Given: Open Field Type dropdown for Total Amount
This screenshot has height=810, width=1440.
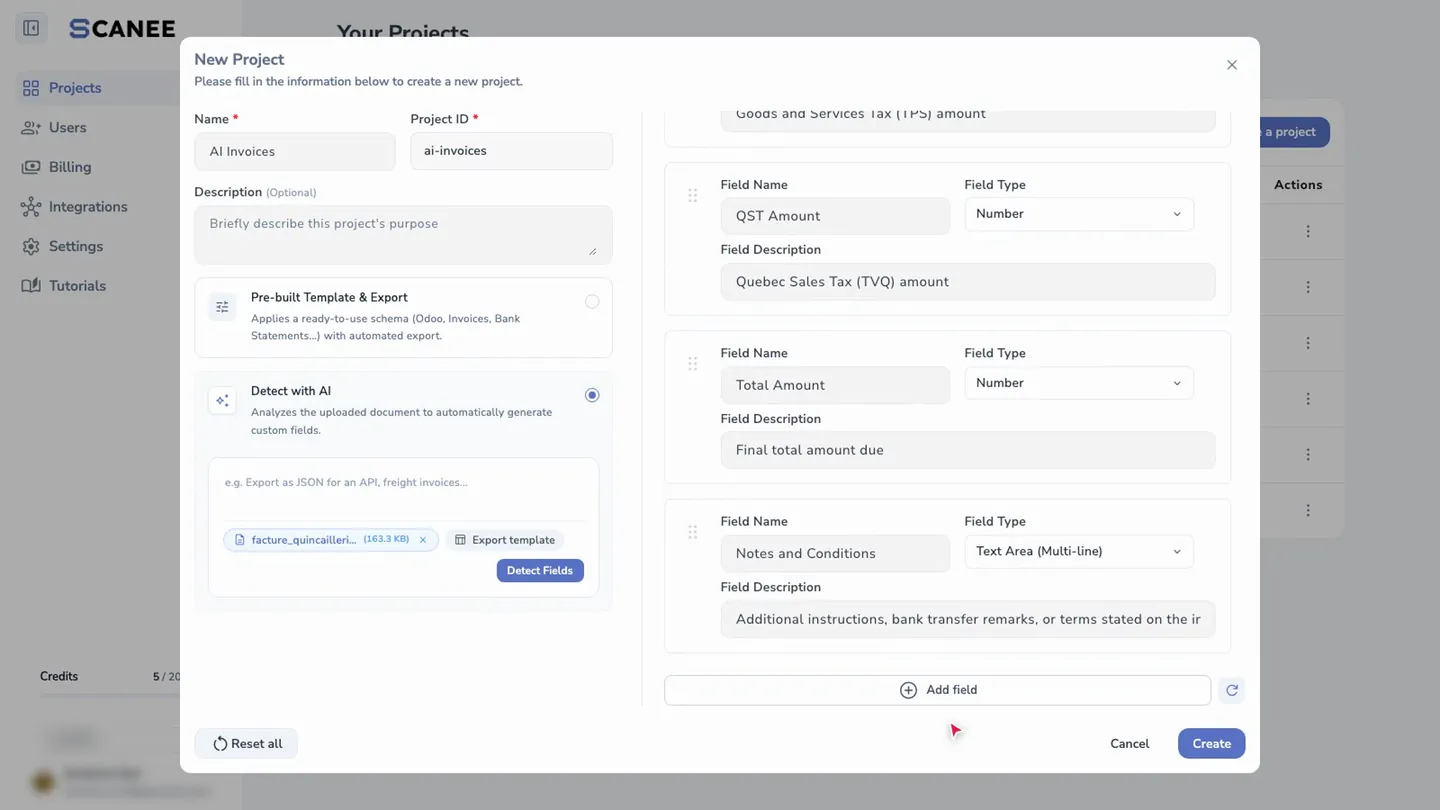Looking at the screenshot, I should pyautogui.click(x=1079, y=383).
